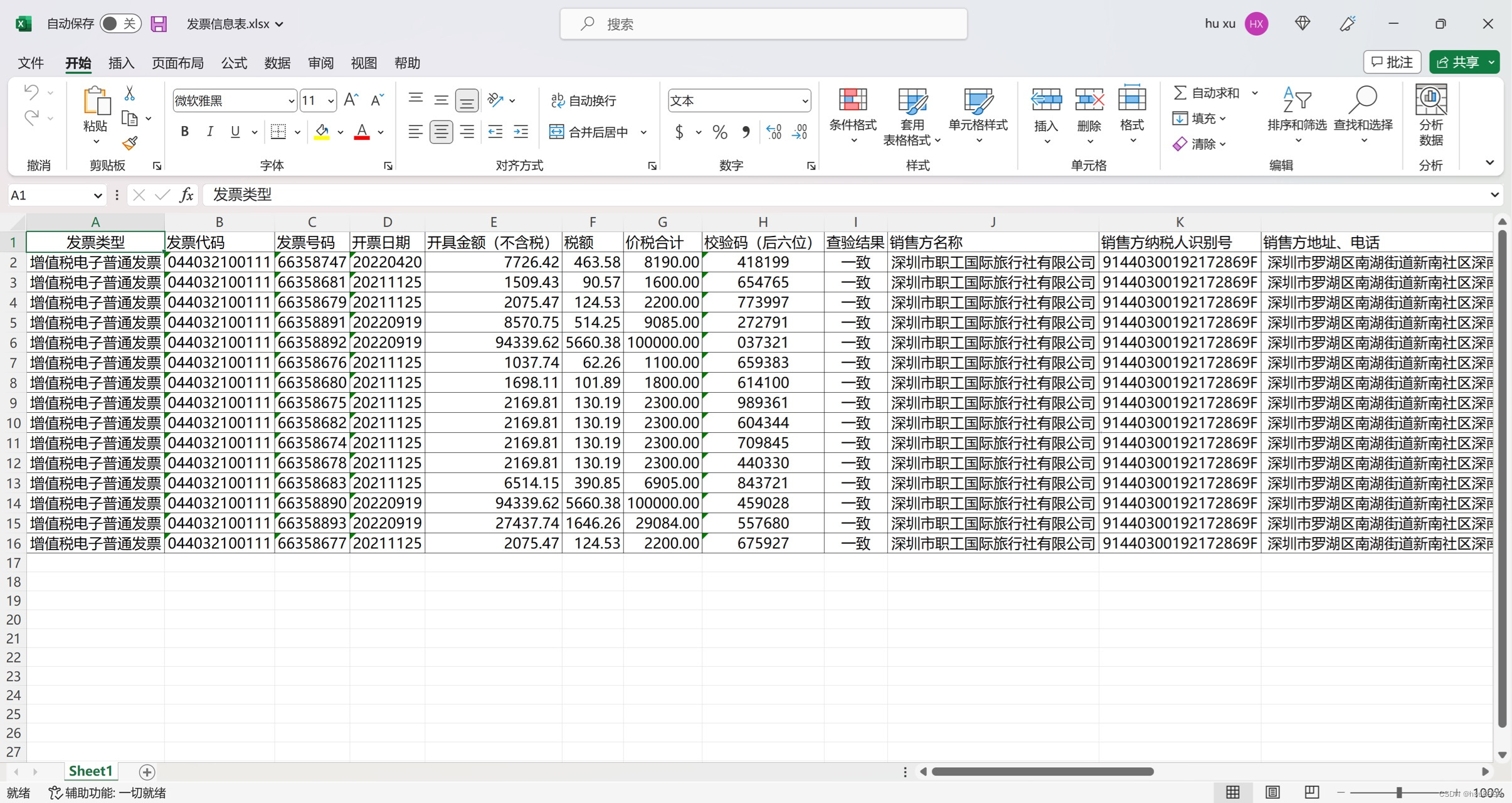Switch to 视图 ribbon tab
This screenshot has width=1512, height=803.
364,63
